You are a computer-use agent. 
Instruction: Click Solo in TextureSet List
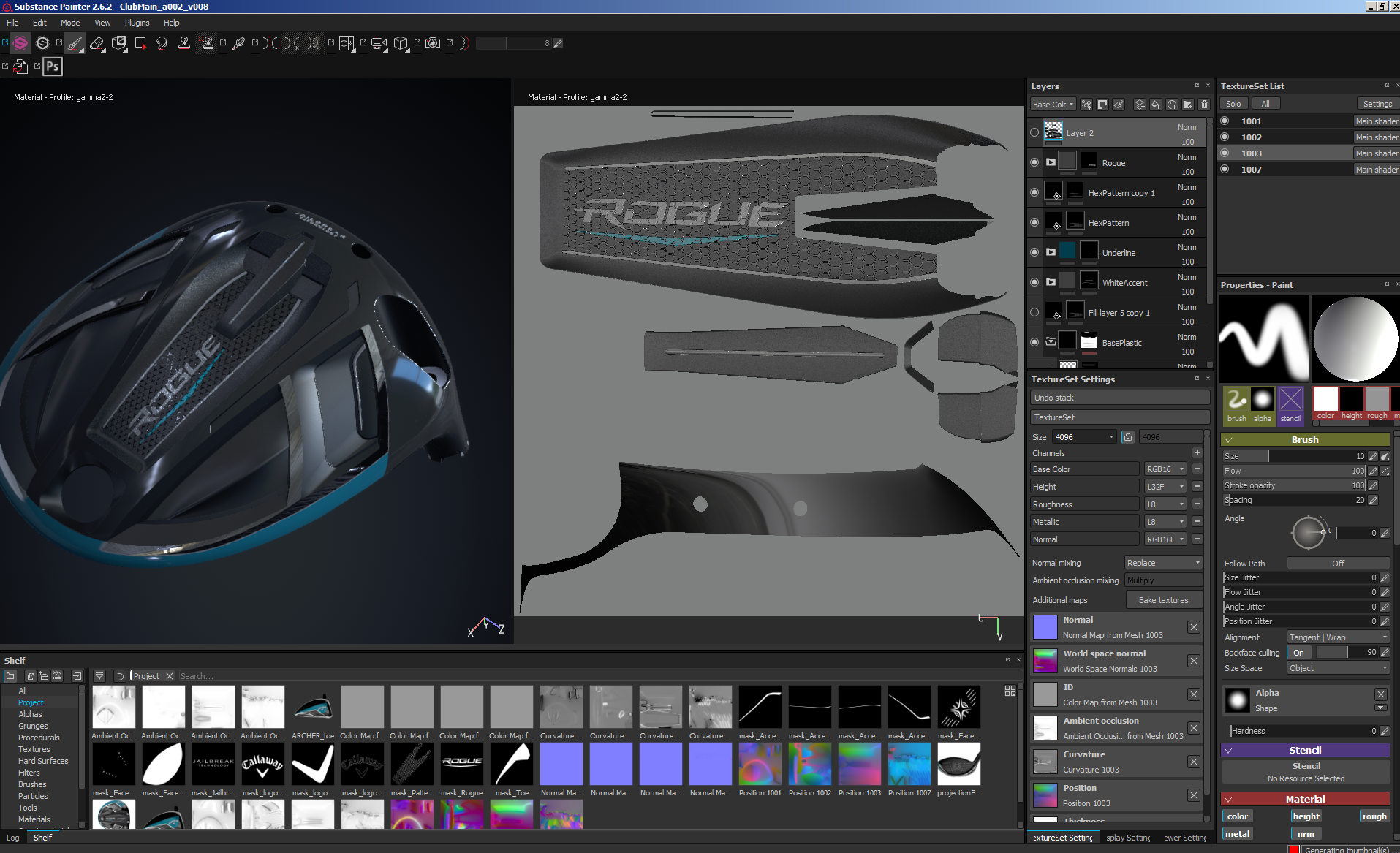[1233, 104]
